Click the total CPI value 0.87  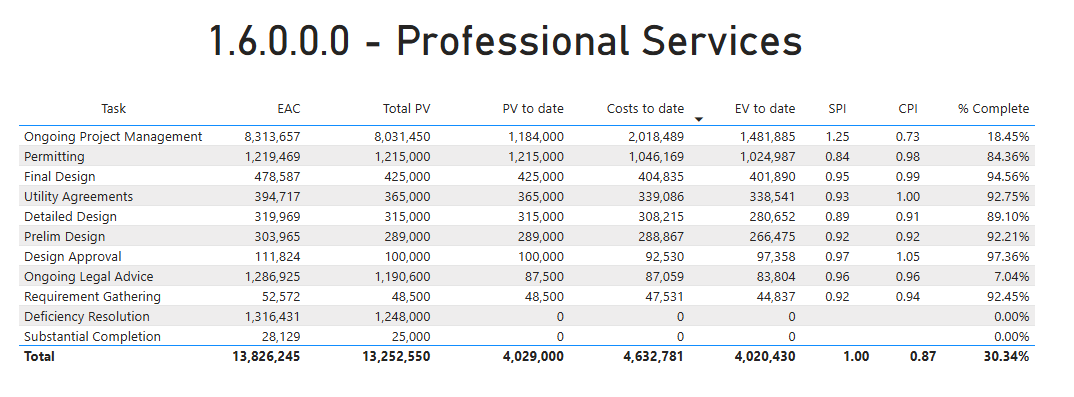923,357
